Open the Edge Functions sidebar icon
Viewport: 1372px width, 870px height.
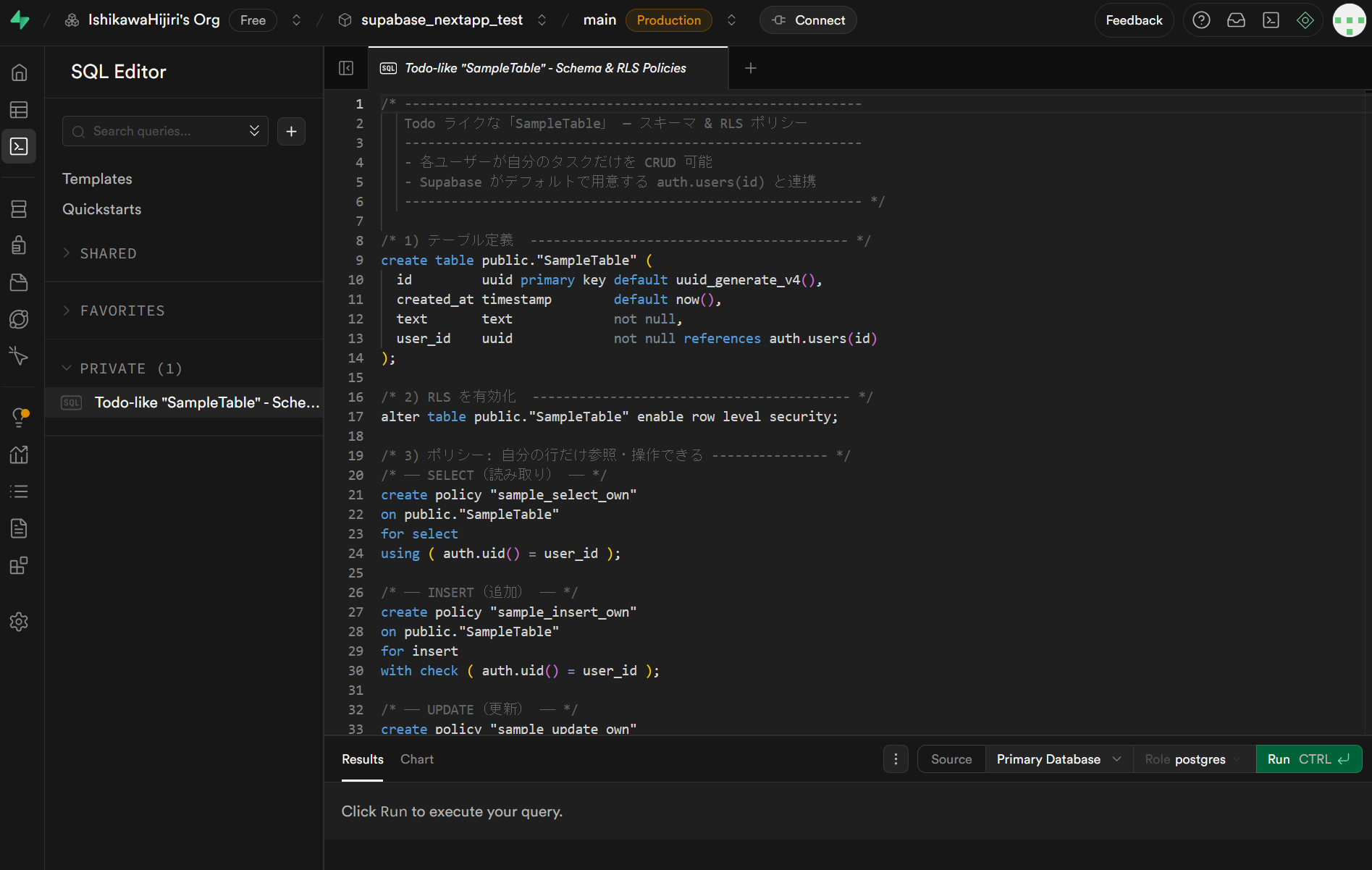point(20,319)
